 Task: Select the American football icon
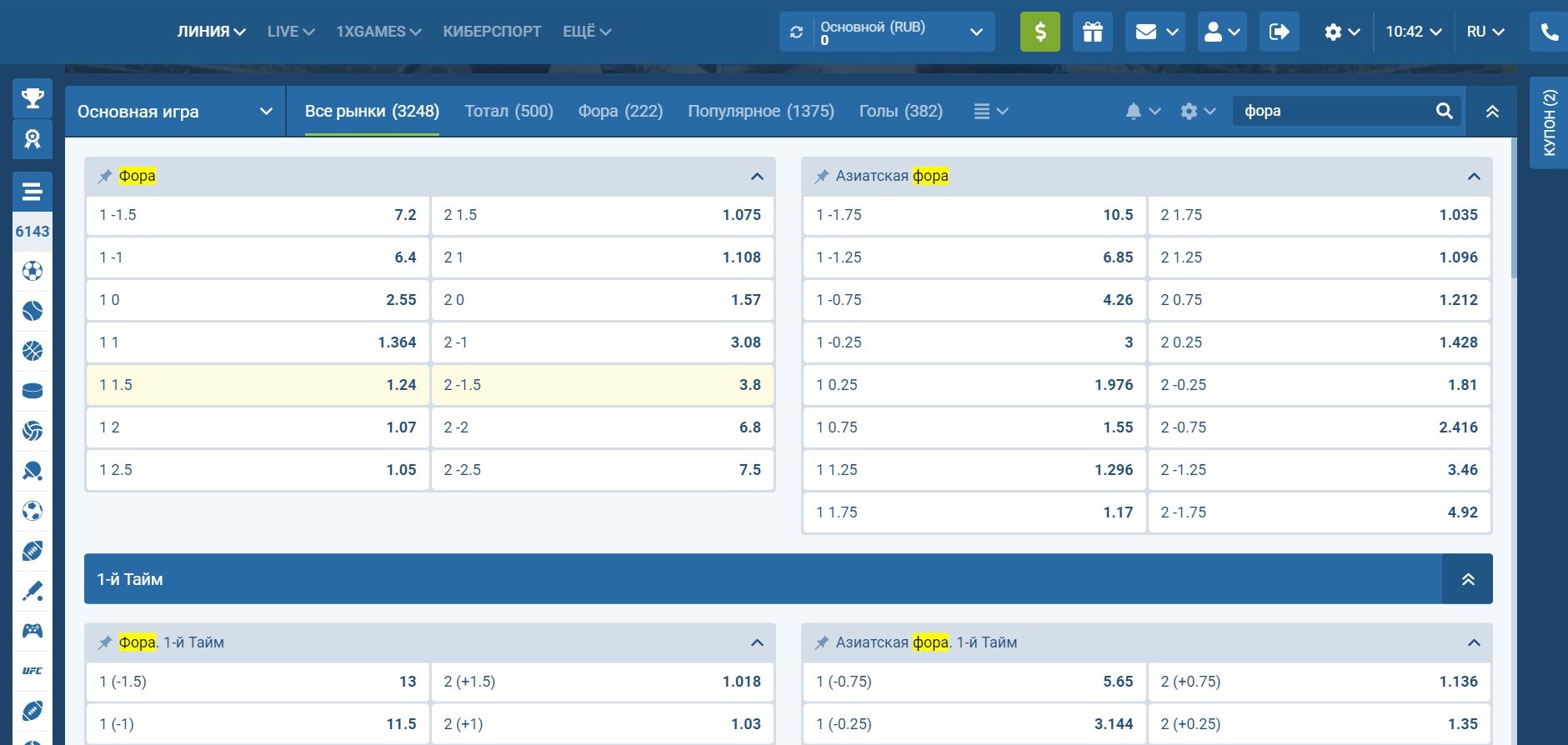pos(33,551)
